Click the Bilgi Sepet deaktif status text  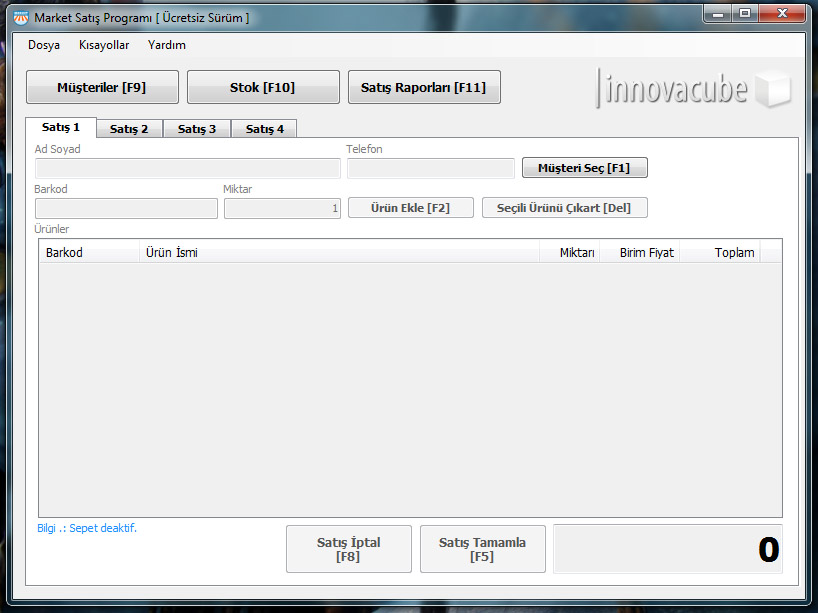(x=87, y=528)
